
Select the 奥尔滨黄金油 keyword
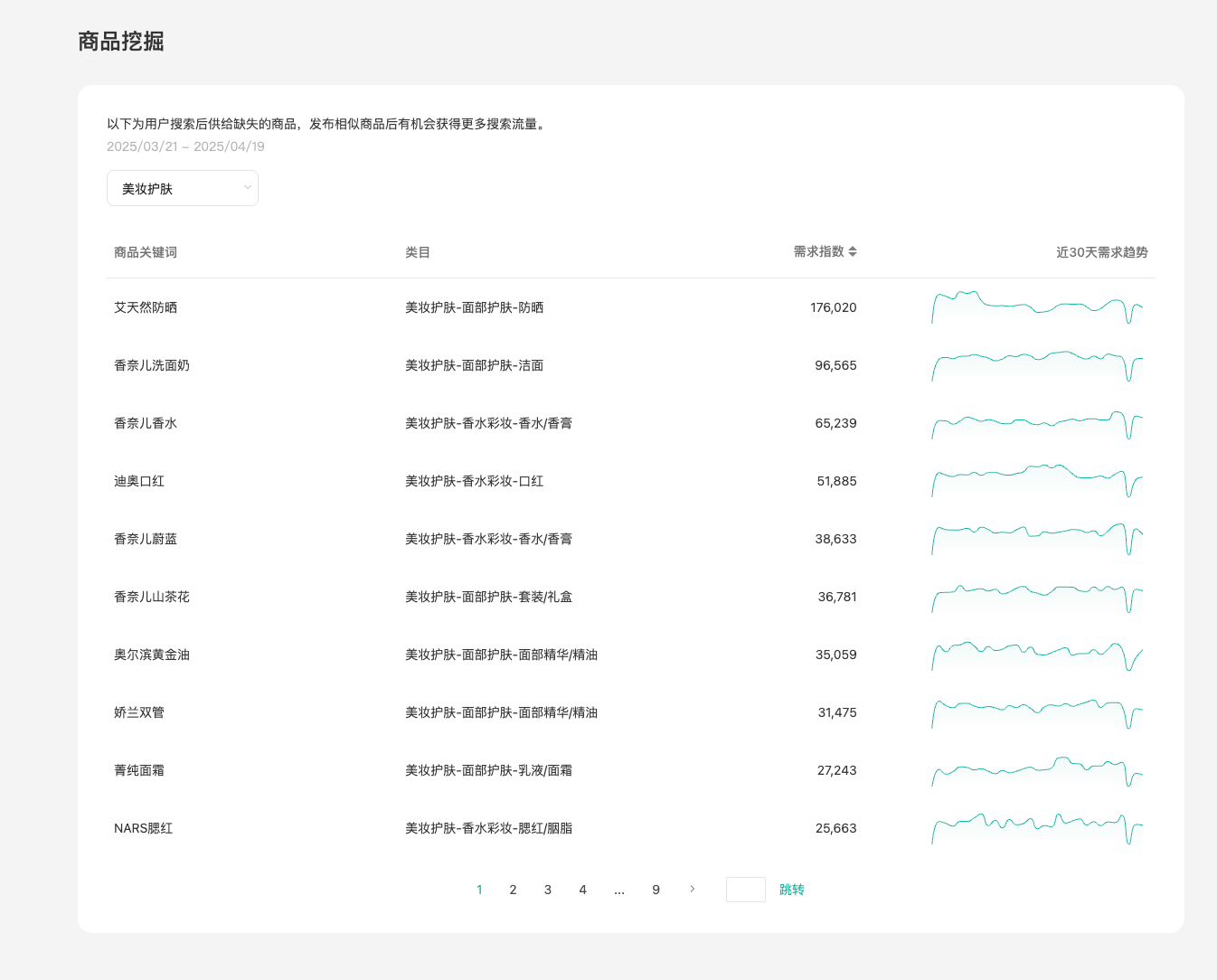click(x=152, y=655)
